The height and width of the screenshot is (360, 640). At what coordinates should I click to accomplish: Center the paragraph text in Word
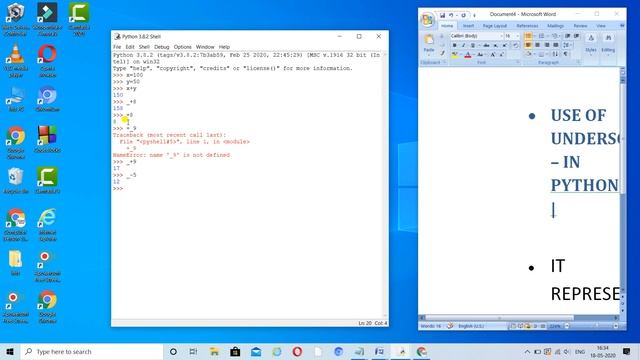538,45
